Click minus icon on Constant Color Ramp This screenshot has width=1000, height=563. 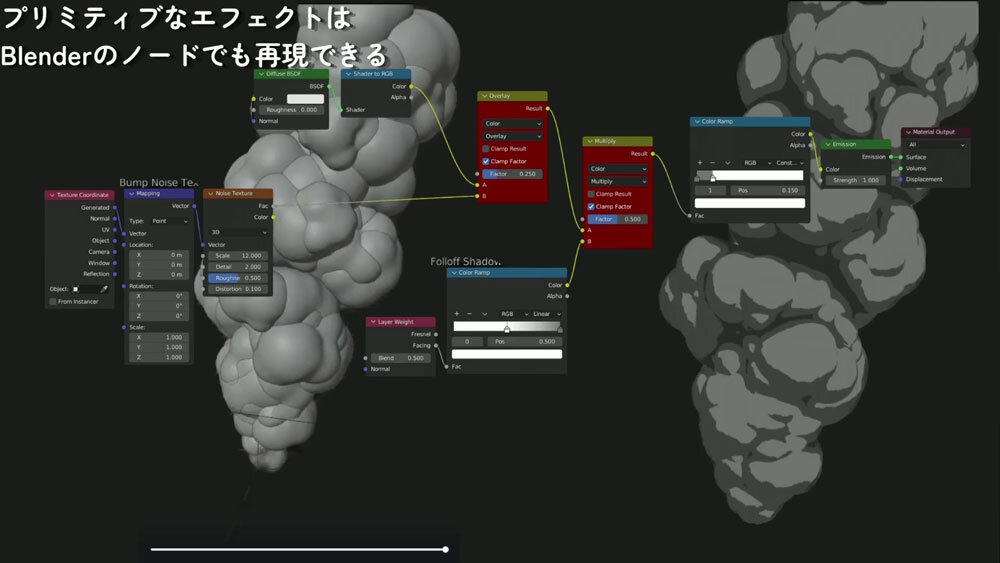[712, 162]
